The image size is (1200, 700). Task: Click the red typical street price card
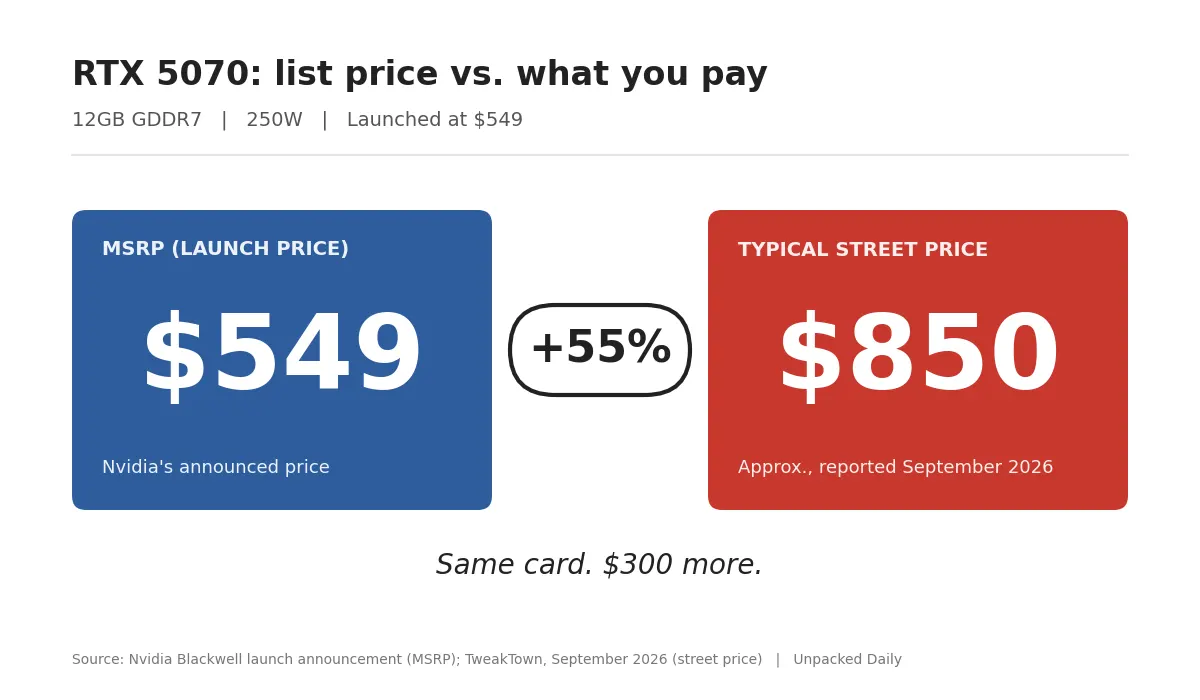[918, 360]
